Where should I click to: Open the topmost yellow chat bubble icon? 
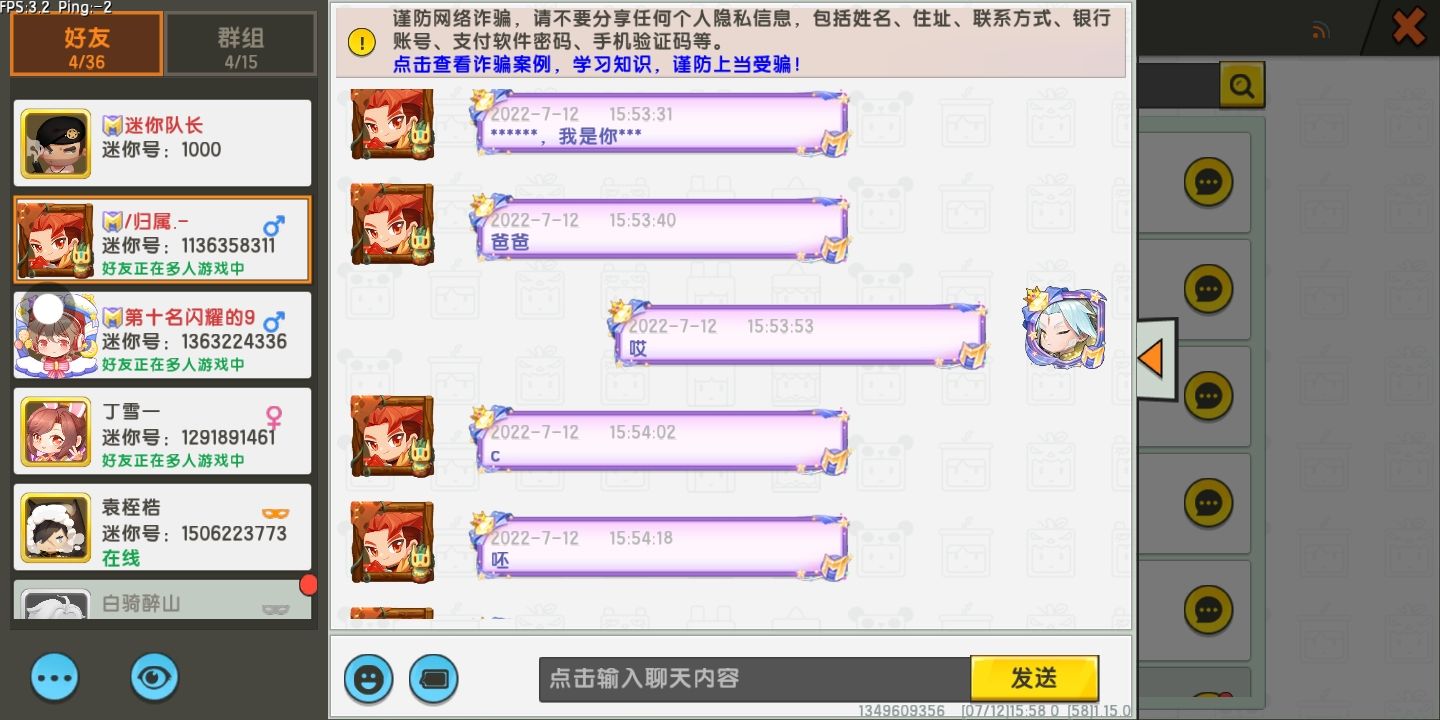1208,182
